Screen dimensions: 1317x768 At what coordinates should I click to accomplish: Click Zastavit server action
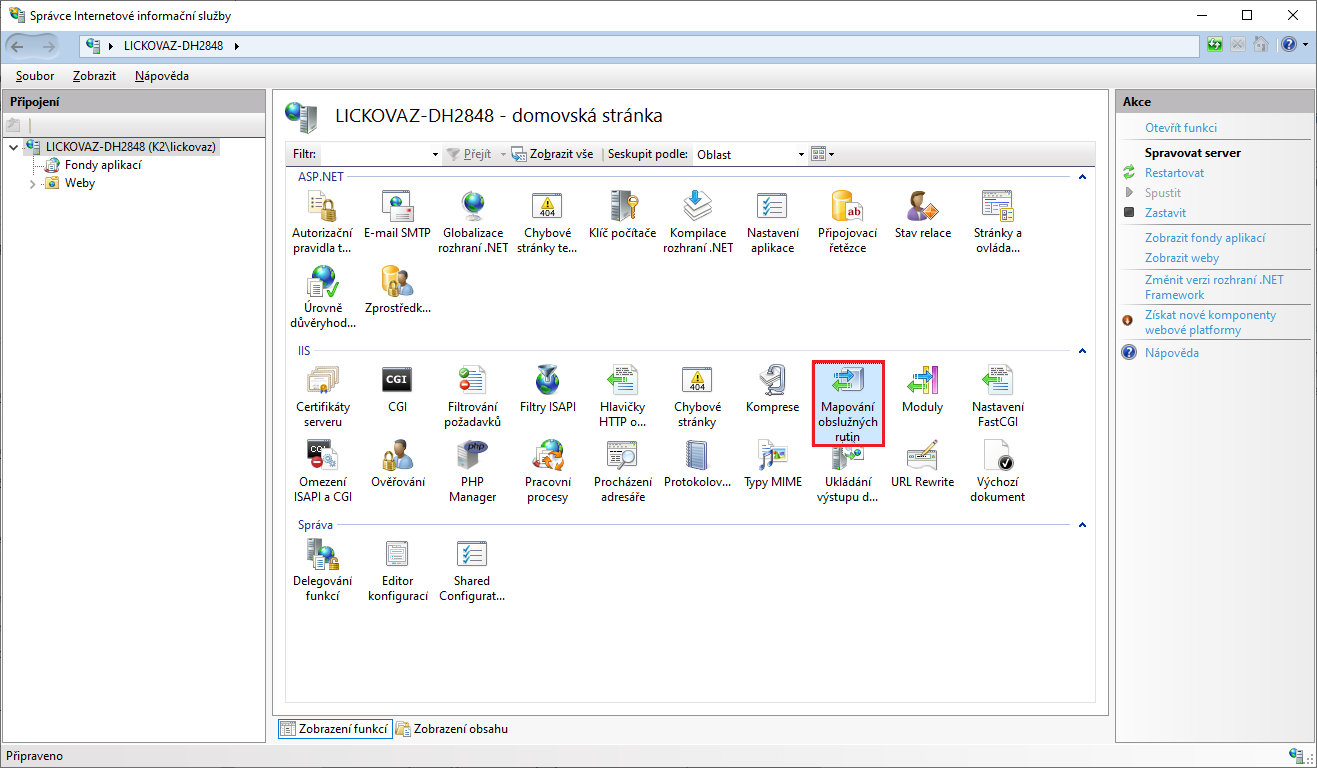tap(1165, 213)
